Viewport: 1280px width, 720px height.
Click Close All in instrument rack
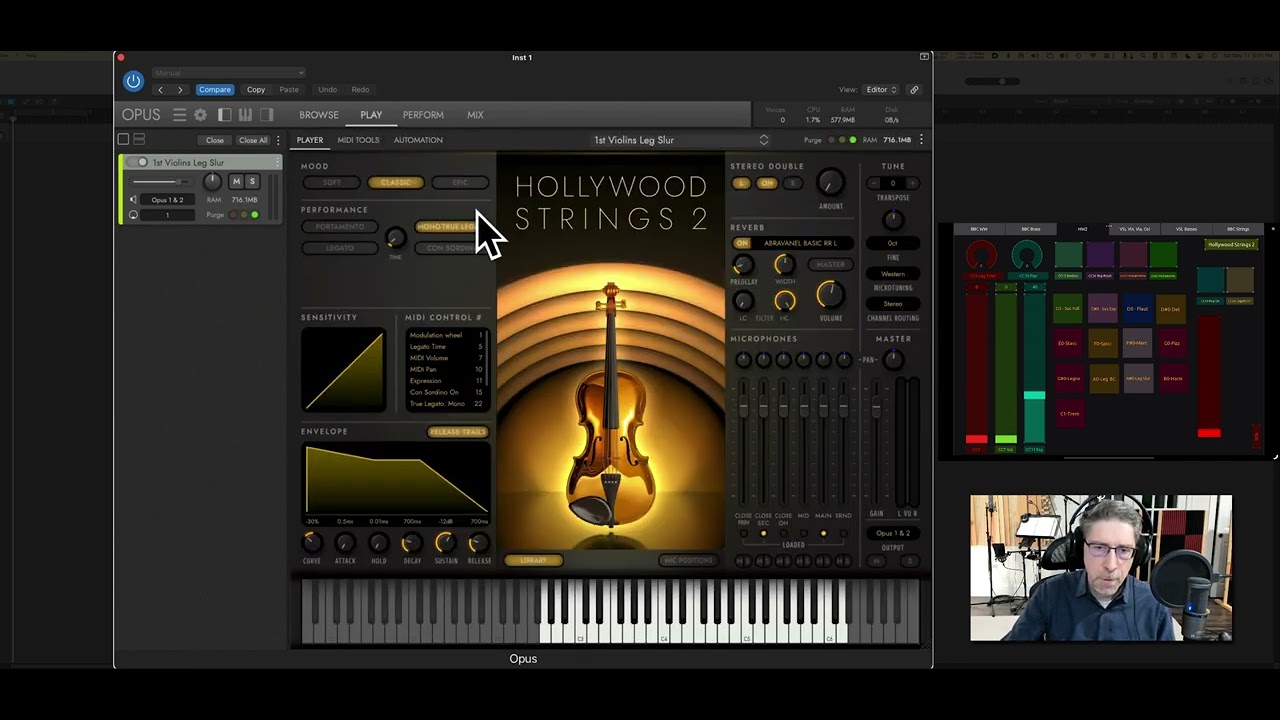pyautogui.click(x=253, y=140)
